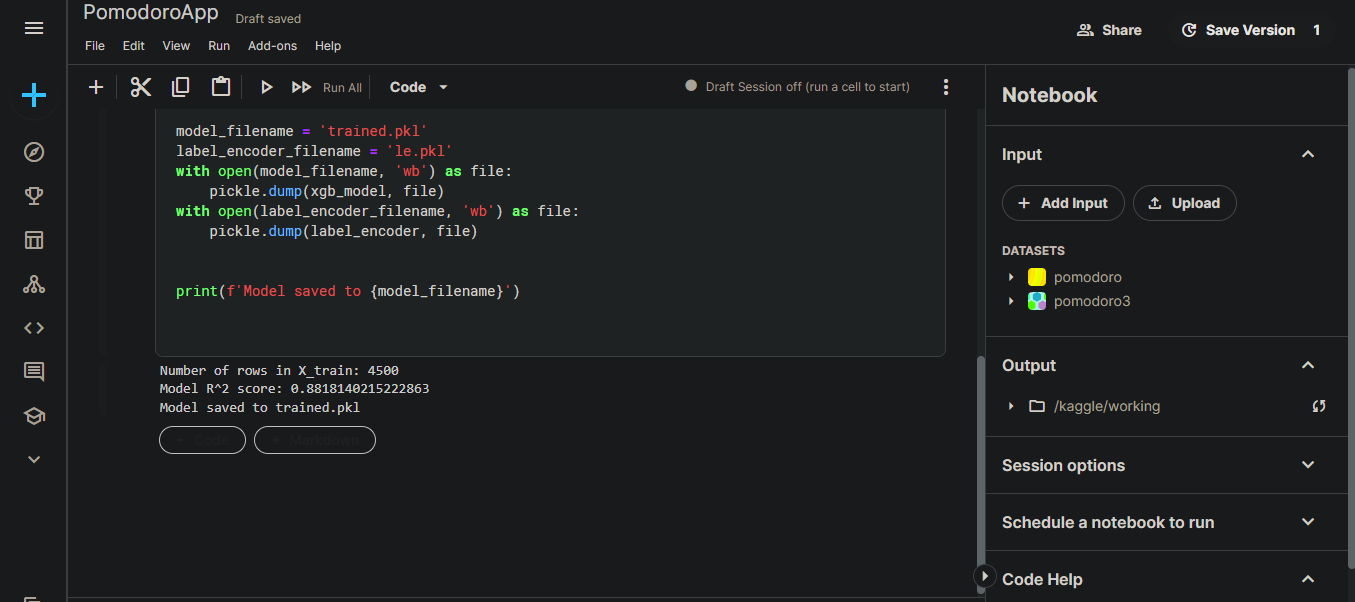The width and height of the screenshot is (1355, 602).
Task: Click 'Number of rows in X_train: 4500'
Action: (279, 370)
